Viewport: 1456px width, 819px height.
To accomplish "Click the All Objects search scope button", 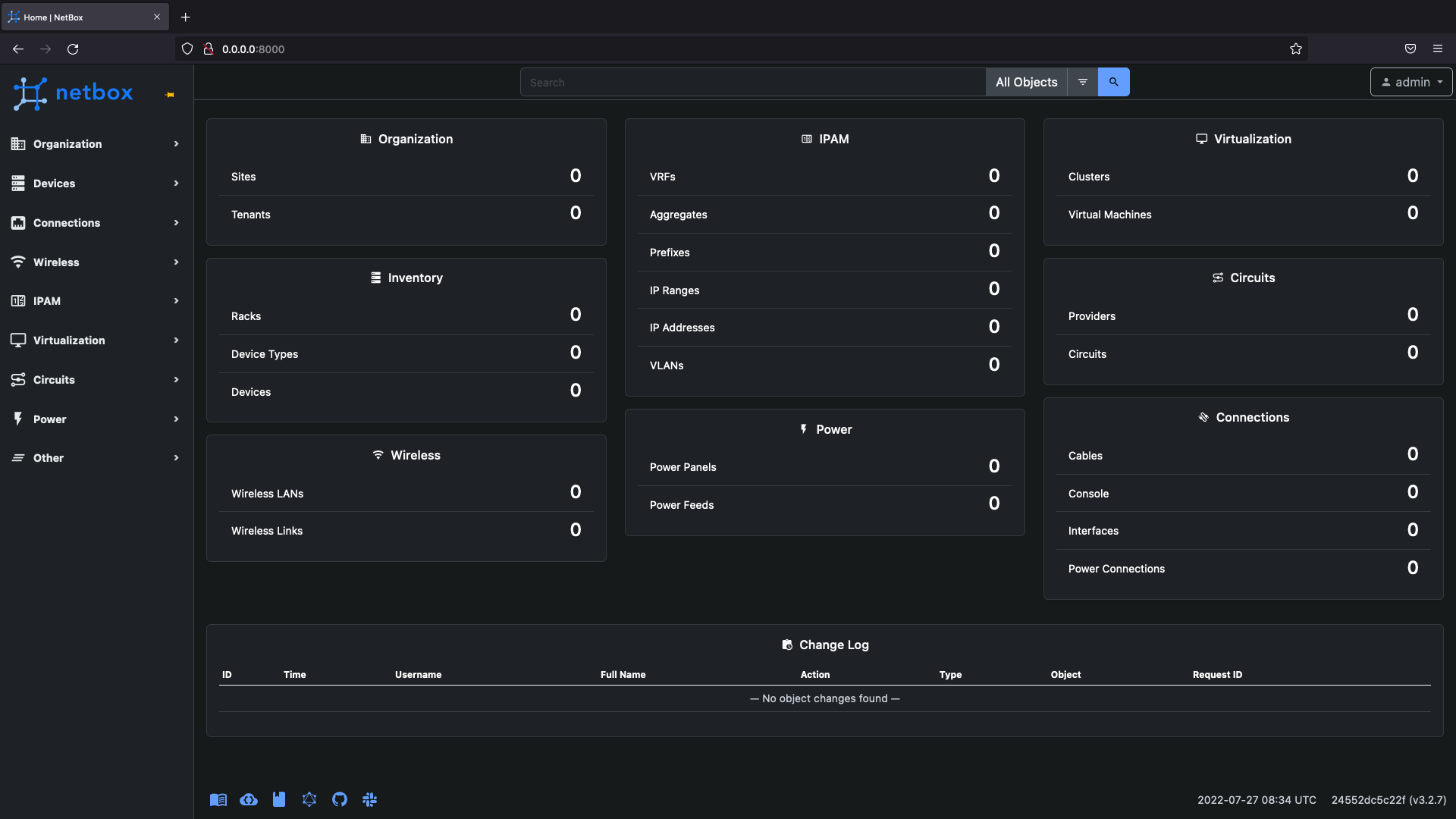I will coord(1025,82).
